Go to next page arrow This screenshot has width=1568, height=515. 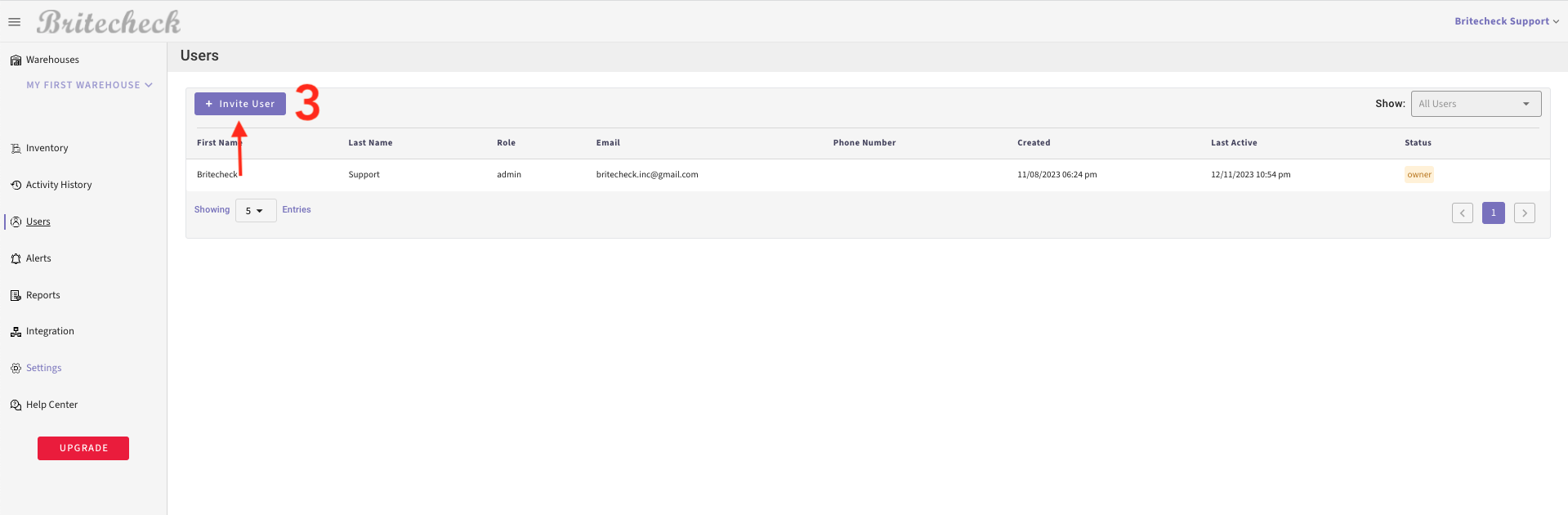(x=1525, y=213)
